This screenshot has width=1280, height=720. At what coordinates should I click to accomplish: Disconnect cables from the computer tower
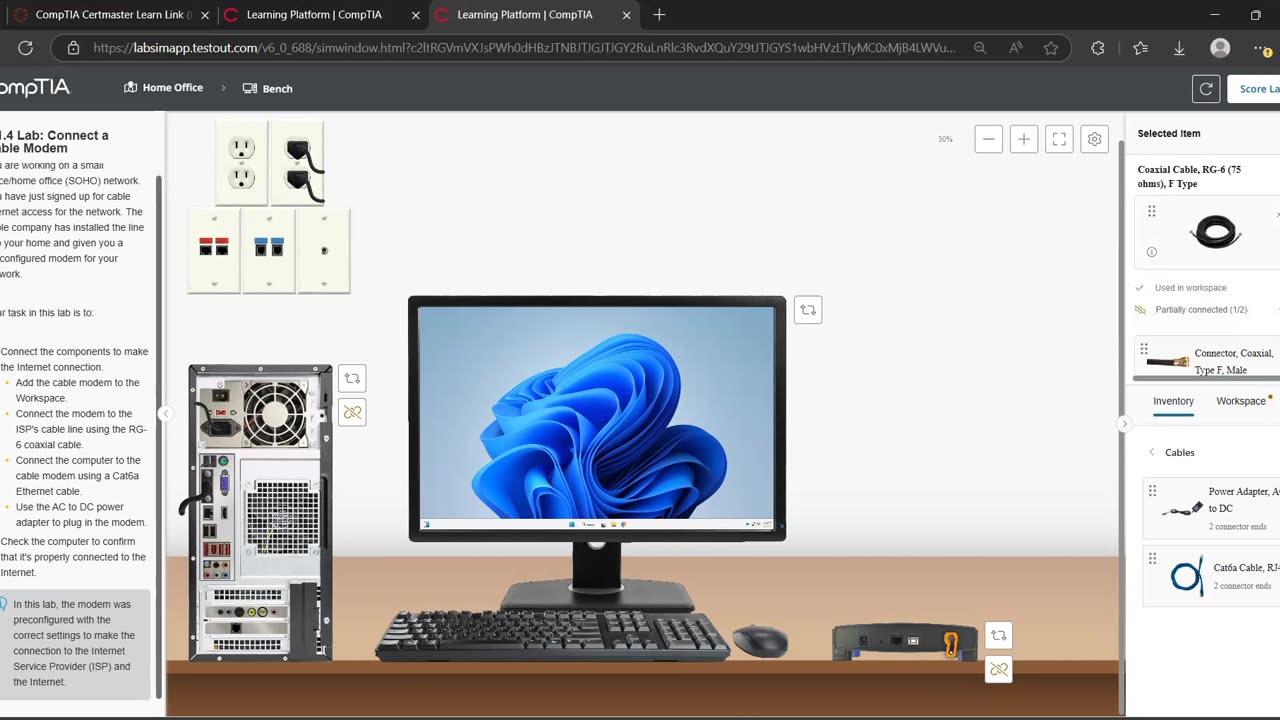pyautogui.click(x=352, y=412)
